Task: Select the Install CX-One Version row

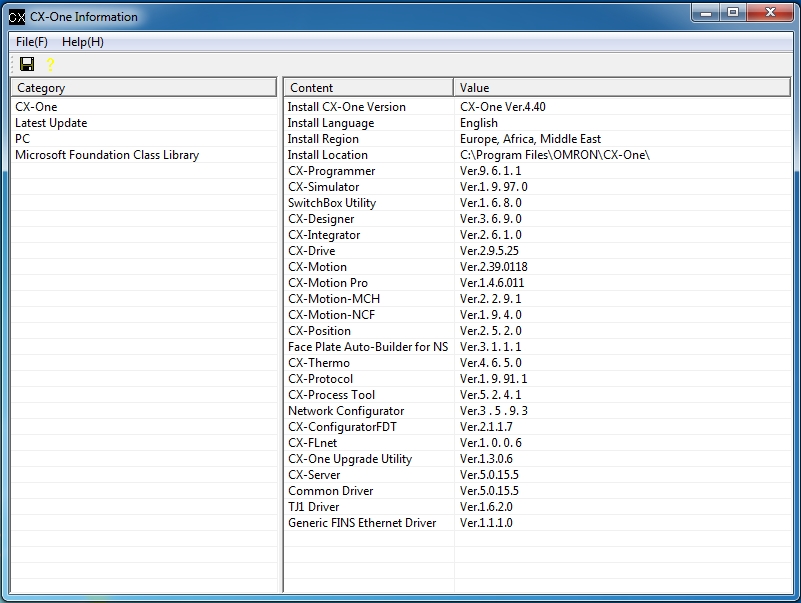Action: 537,107
